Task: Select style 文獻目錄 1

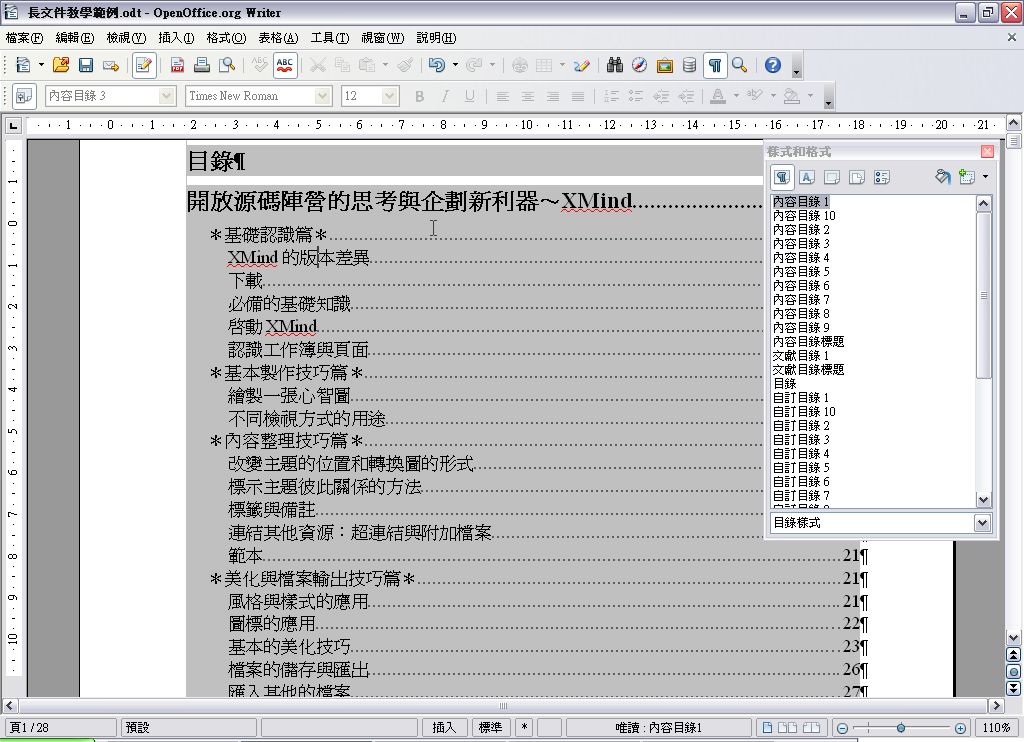Action: 801,355
